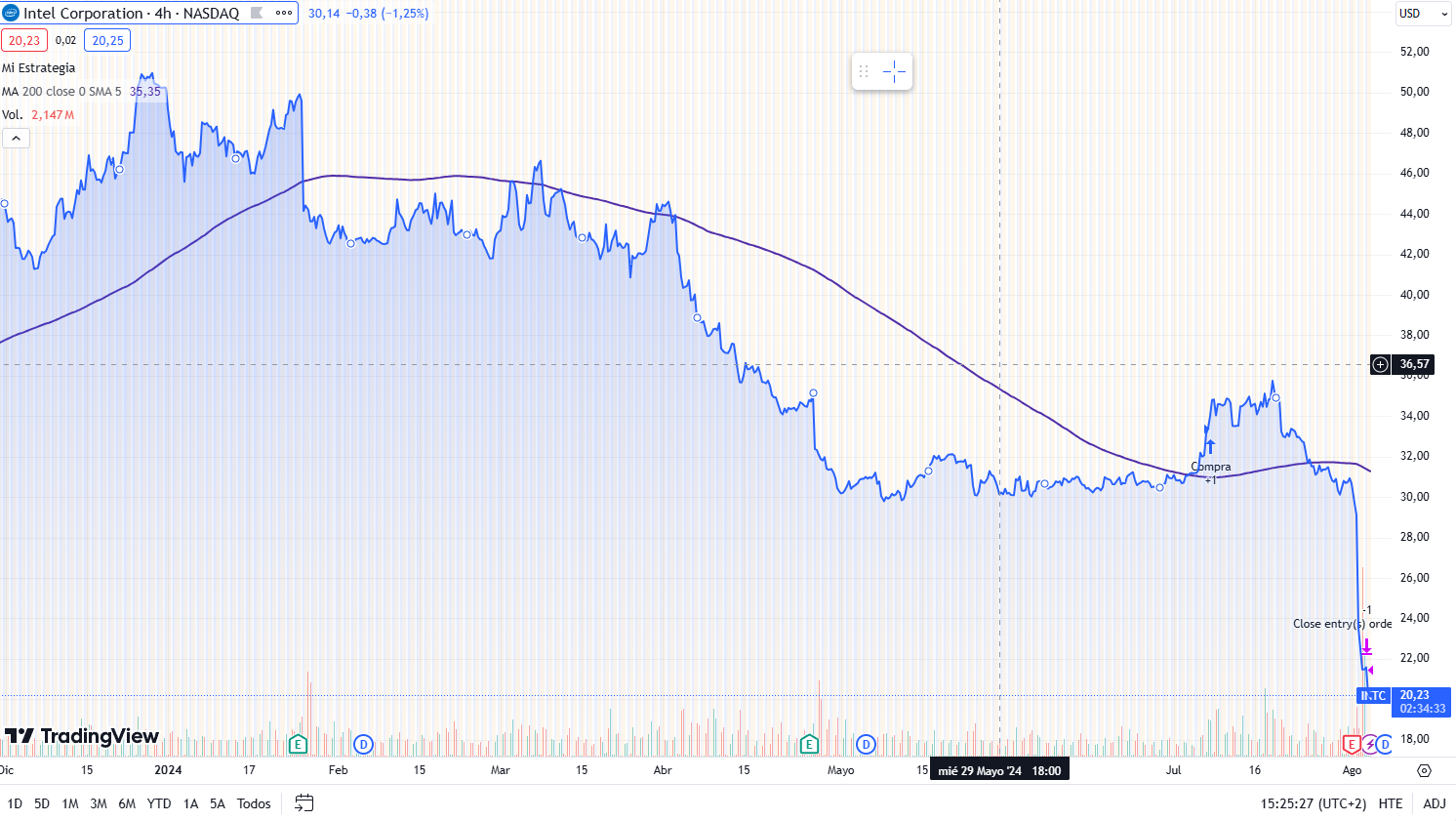Image resolution: width=1456 pixels, height=821 pixels.
Task: Click the 46,00 price scale label
Action: point(1414,173)
